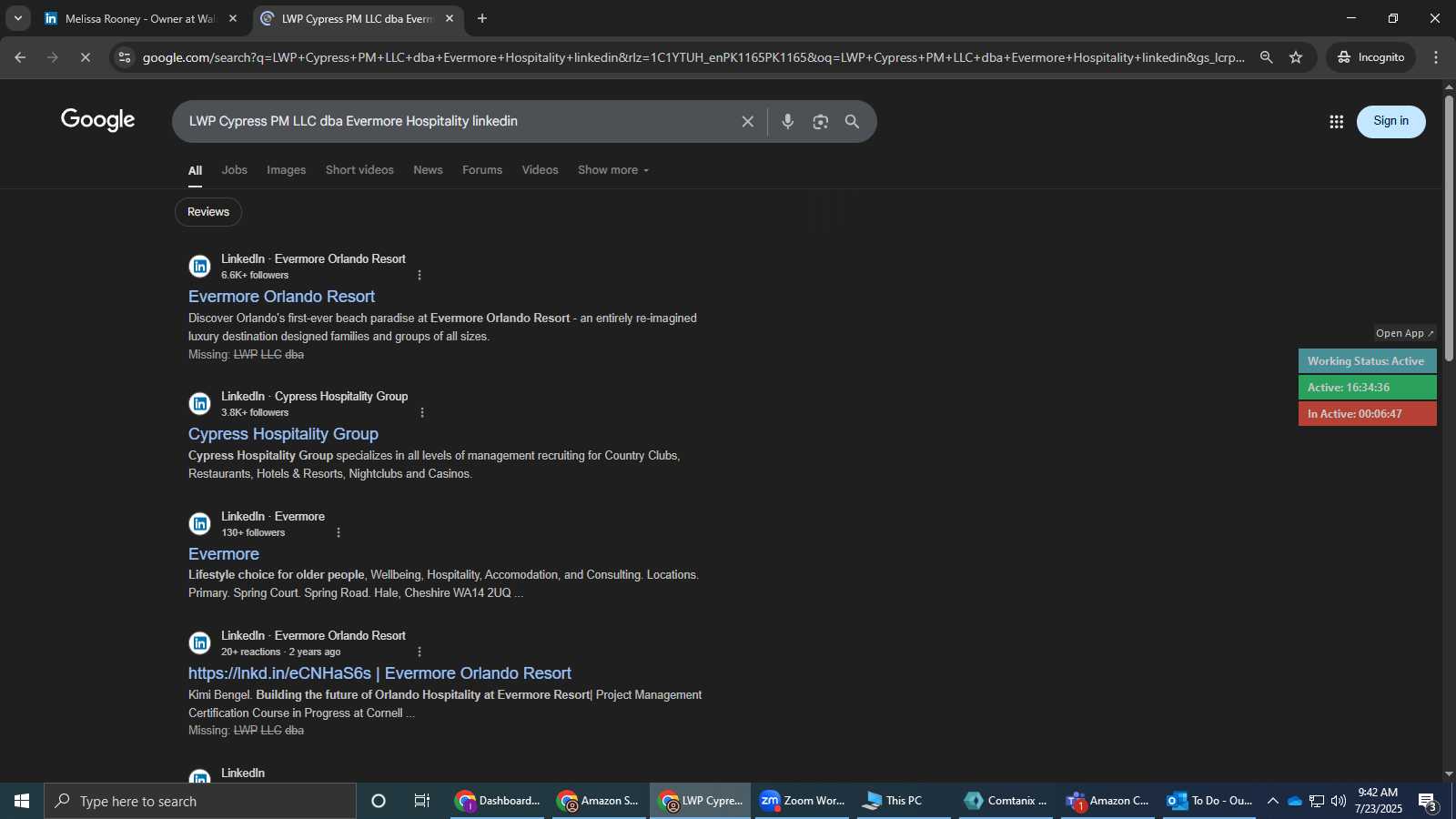
Task: Click the Sign in button
Action: pyautogui.click(x=1390, y=121)
